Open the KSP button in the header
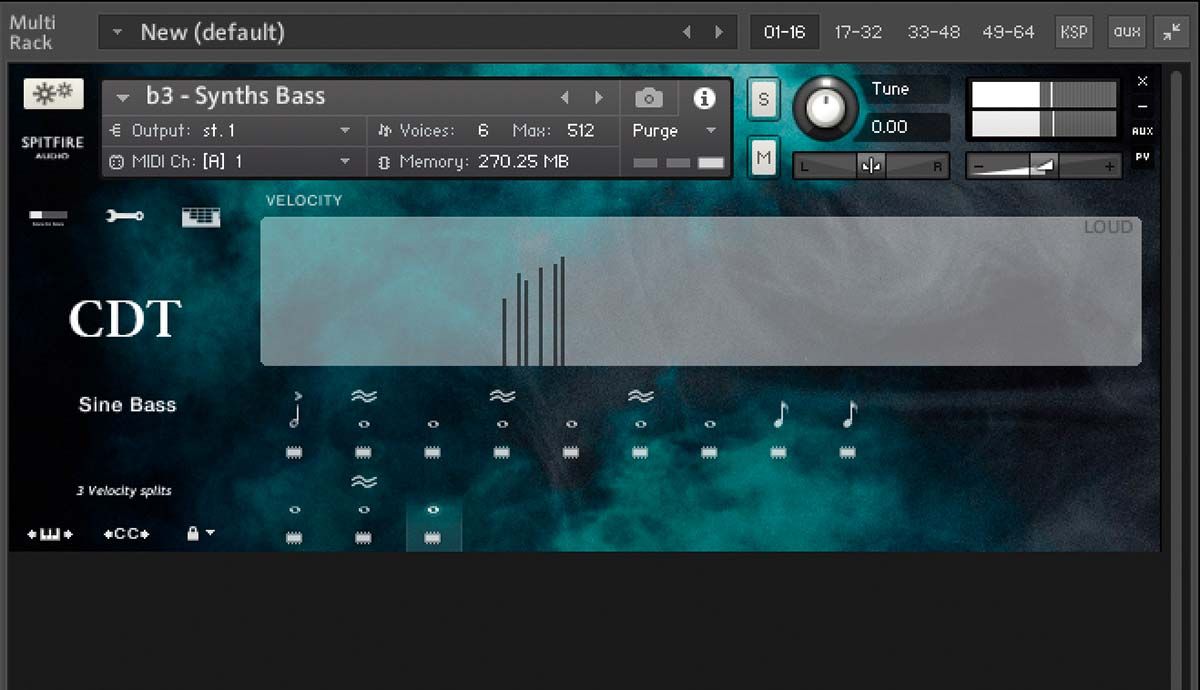Screen dimensions: 1200x690 coord(1074,31)
